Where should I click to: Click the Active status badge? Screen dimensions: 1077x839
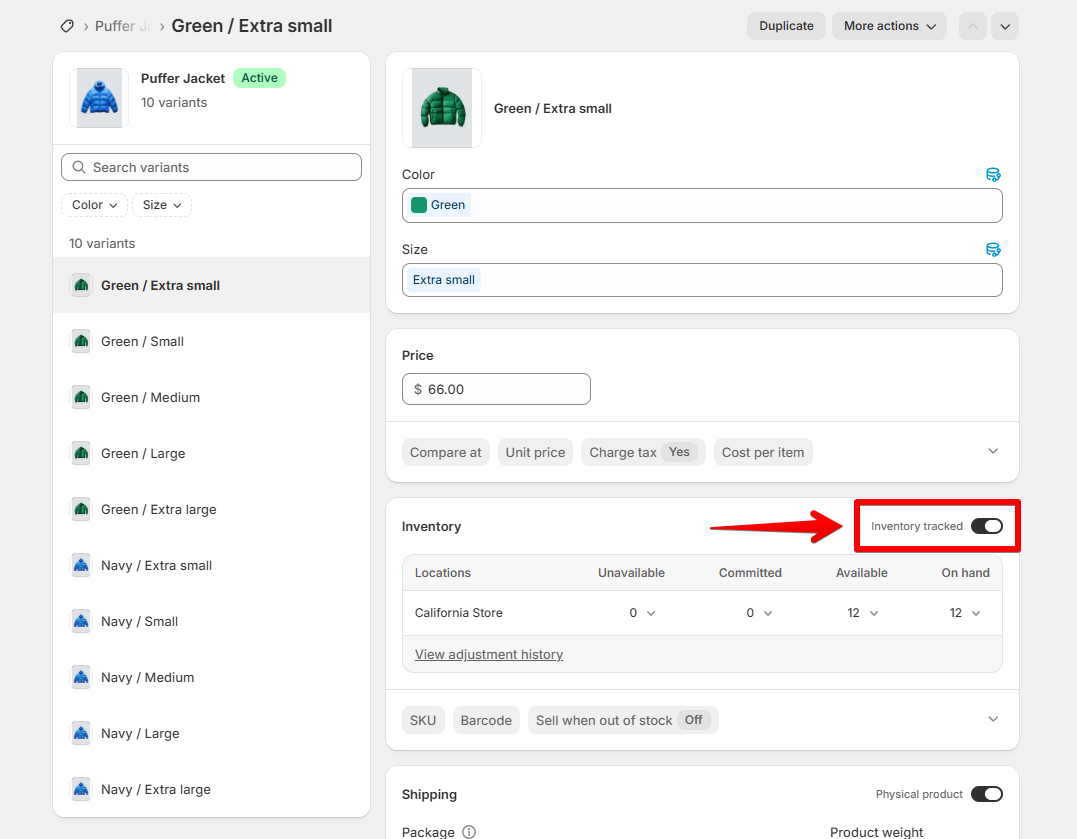tap(260, 78)
